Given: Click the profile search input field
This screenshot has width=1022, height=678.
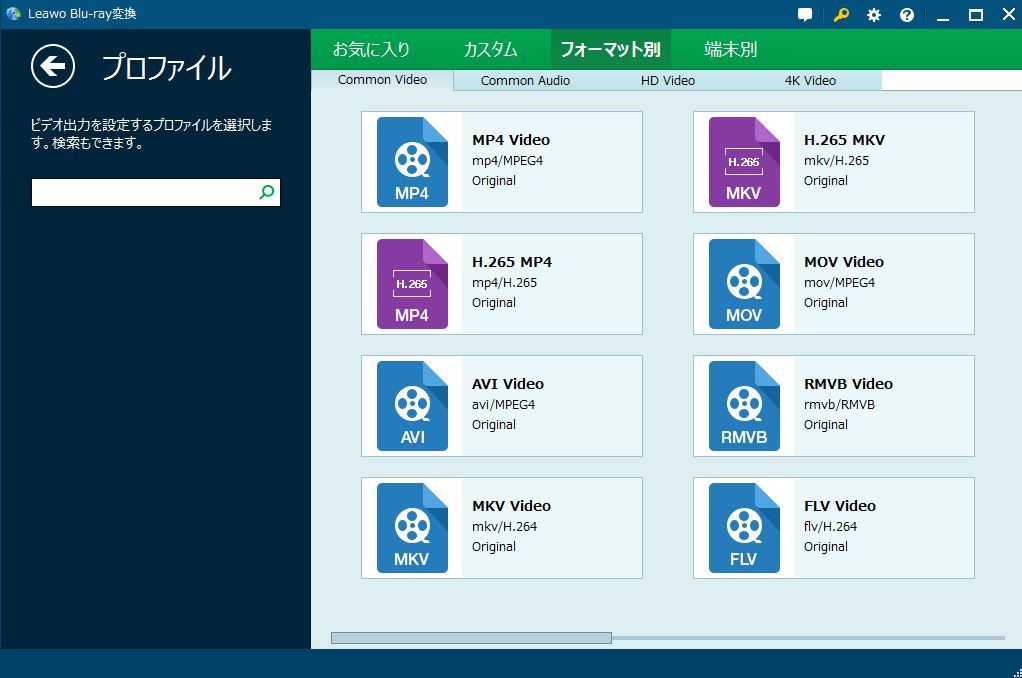Looking at the screenshot, I should click(143, 193).
